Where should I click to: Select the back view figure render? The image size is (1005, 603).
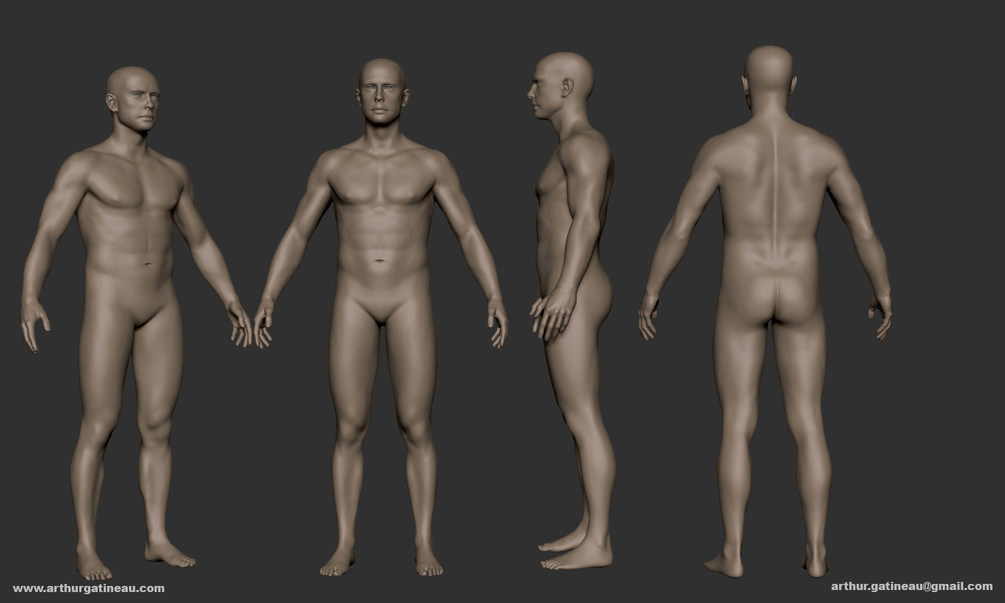pyautogui.click(x=765, y=311)
